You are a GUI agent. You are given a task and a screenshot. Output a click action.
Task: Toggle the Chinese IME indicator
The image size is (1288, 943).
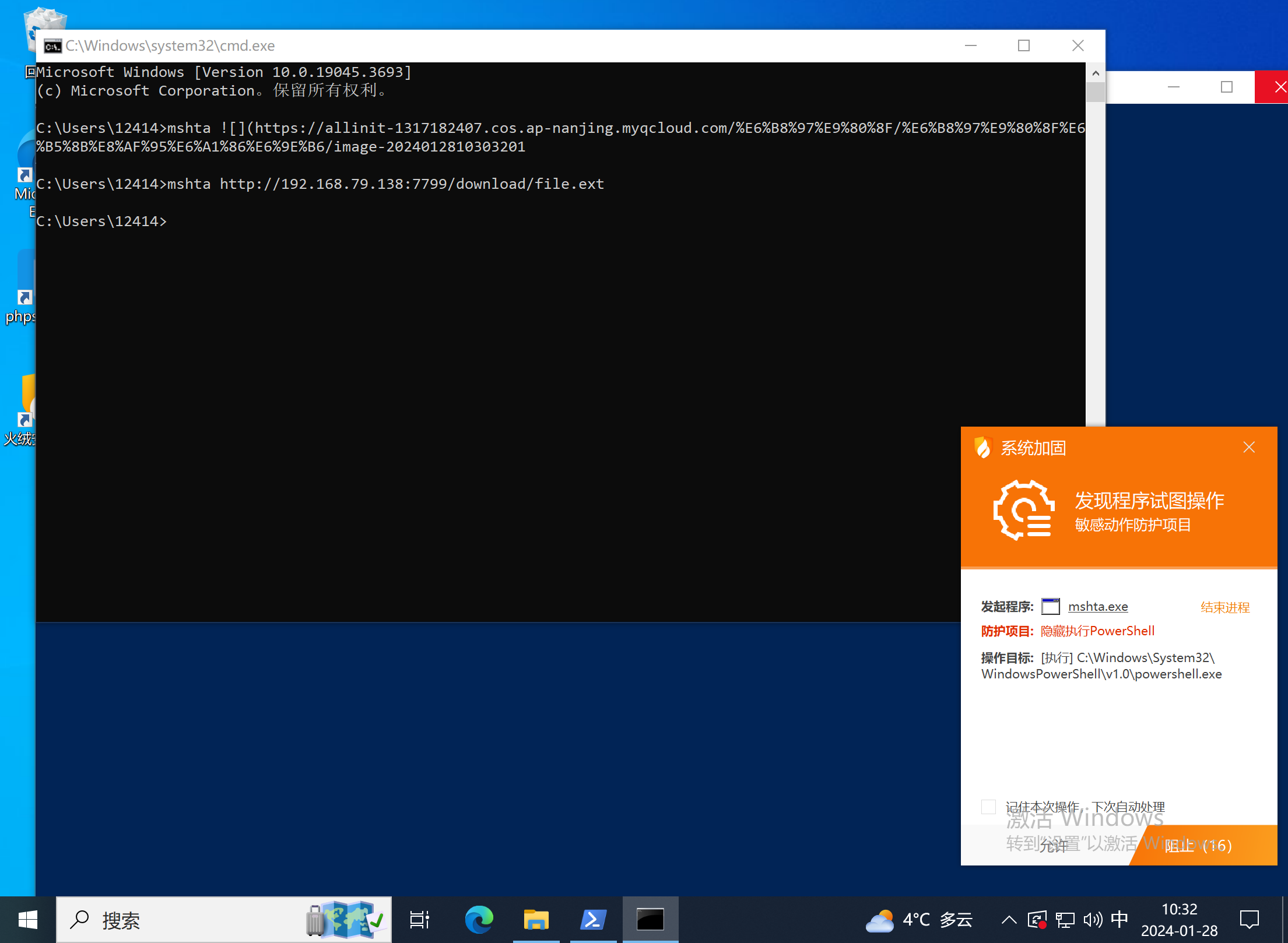point(1119,919)
